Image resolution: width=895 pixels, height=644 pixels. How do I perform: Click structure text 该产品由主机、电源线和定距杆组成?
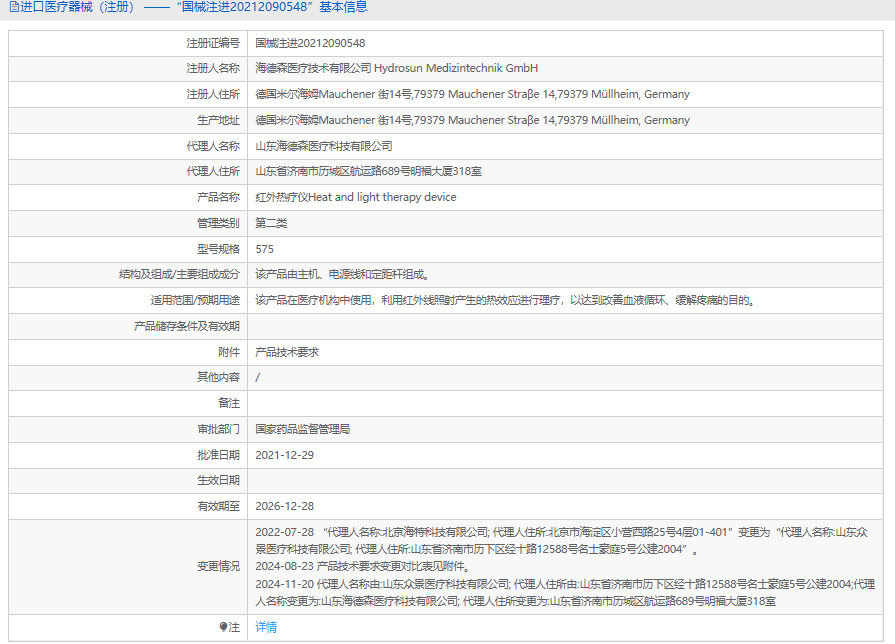pos(342,275)
